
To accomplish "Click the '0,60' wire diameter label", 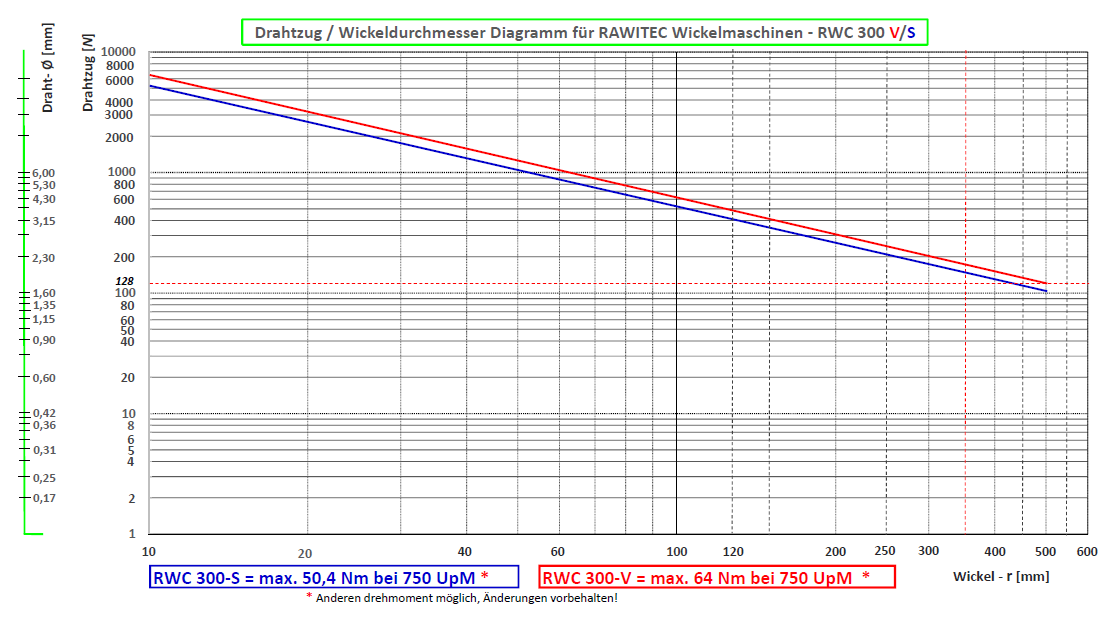I will point(44,378).
